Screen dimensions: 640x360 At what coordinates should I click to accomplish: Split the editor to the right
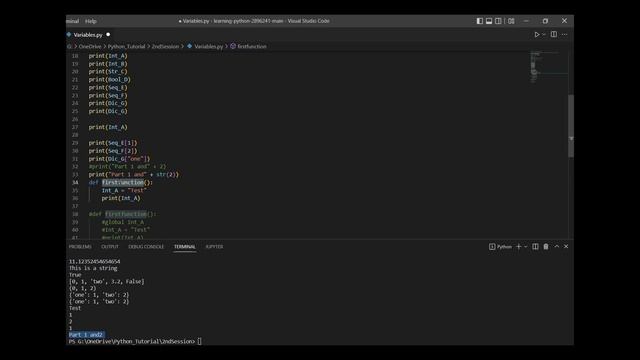(x=554, y=34)
